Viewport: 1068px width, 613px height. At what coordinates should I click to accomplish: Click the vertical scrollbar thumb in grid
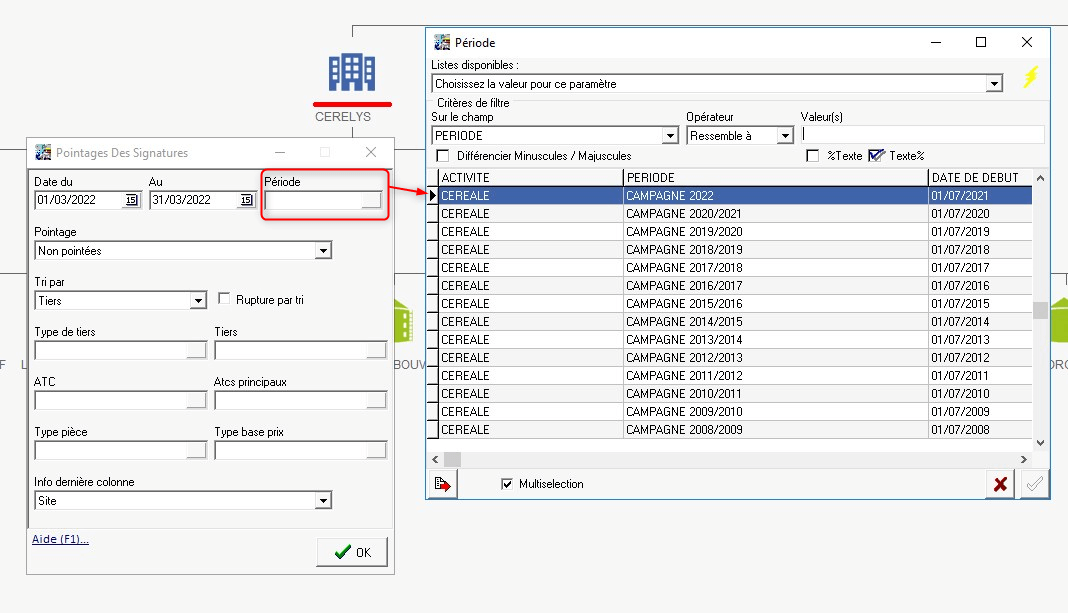pyautogui.click(x=1040, y=310)
